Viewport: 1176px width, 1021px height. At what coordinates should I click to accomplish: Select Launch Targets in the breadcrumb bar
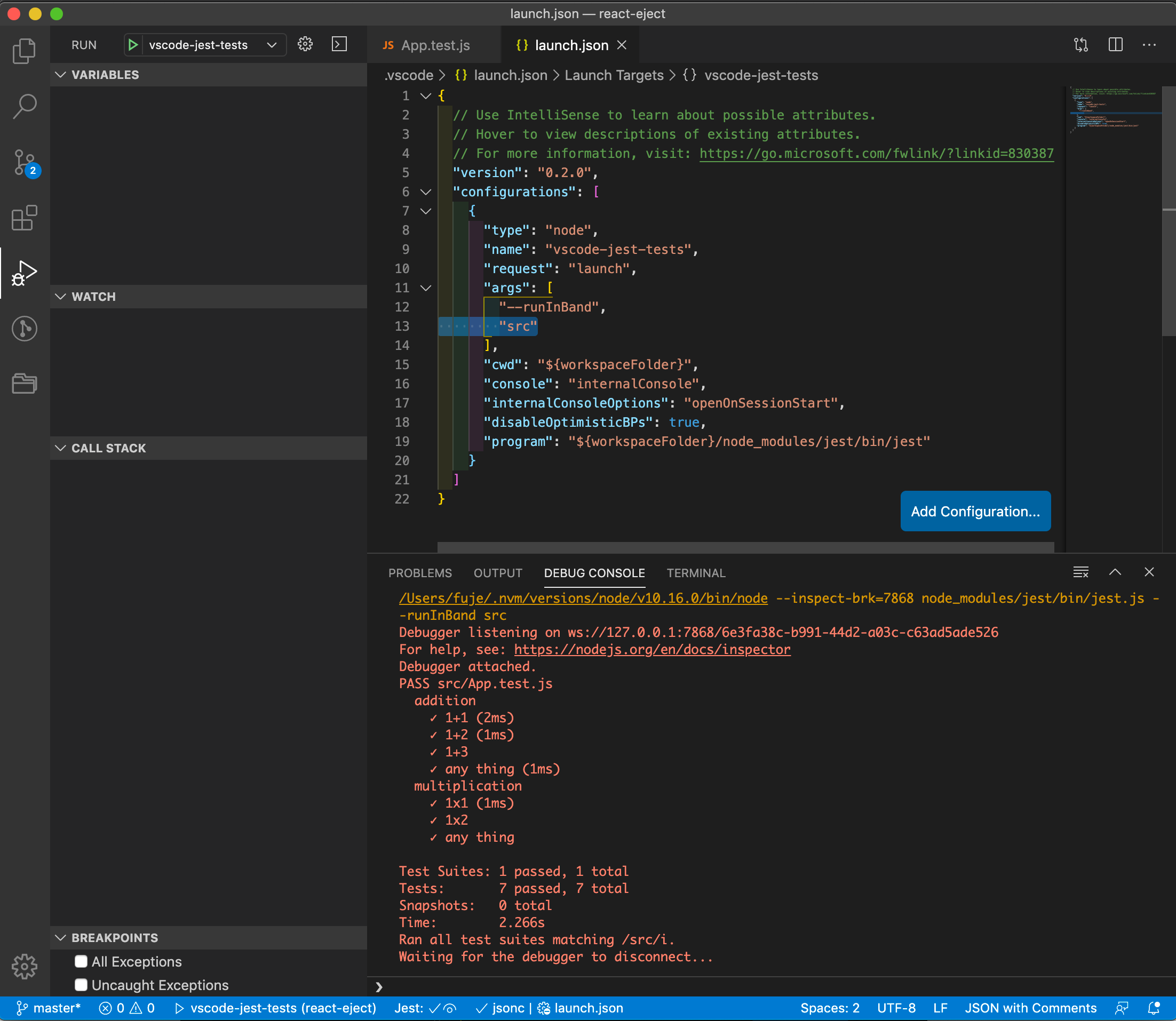pyautogui.click(x=614, y=75)
